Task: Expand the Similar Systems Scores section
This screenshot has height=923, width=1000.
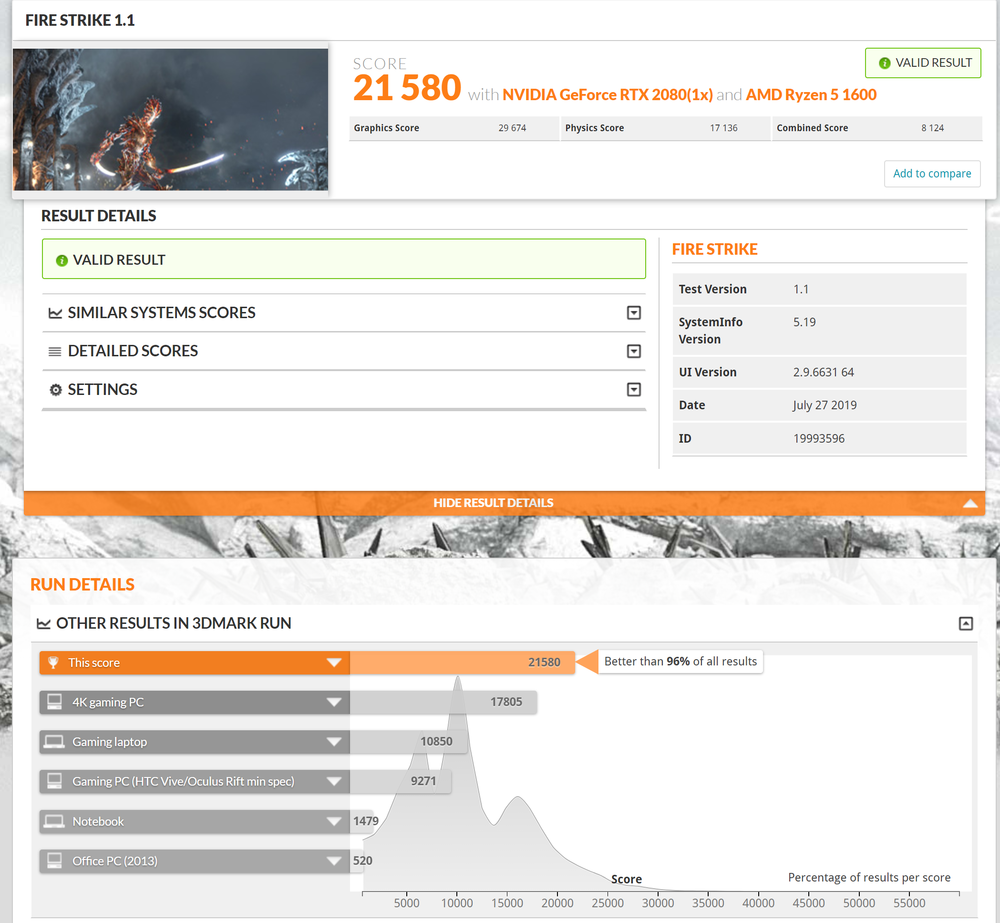Action: point(633,313)
